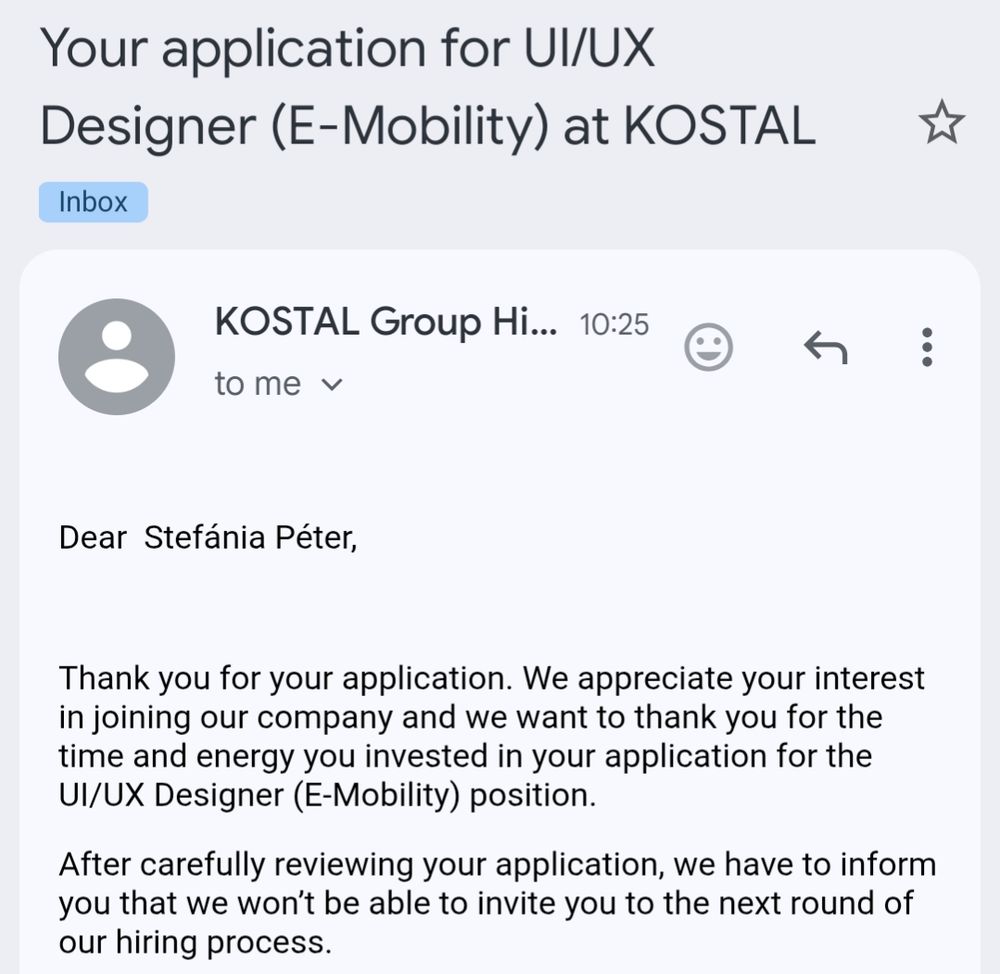Reply to KOSTAL Group using the arrow icon
1000x974 pixels.
pyautogui.click(x=825, y=347)
